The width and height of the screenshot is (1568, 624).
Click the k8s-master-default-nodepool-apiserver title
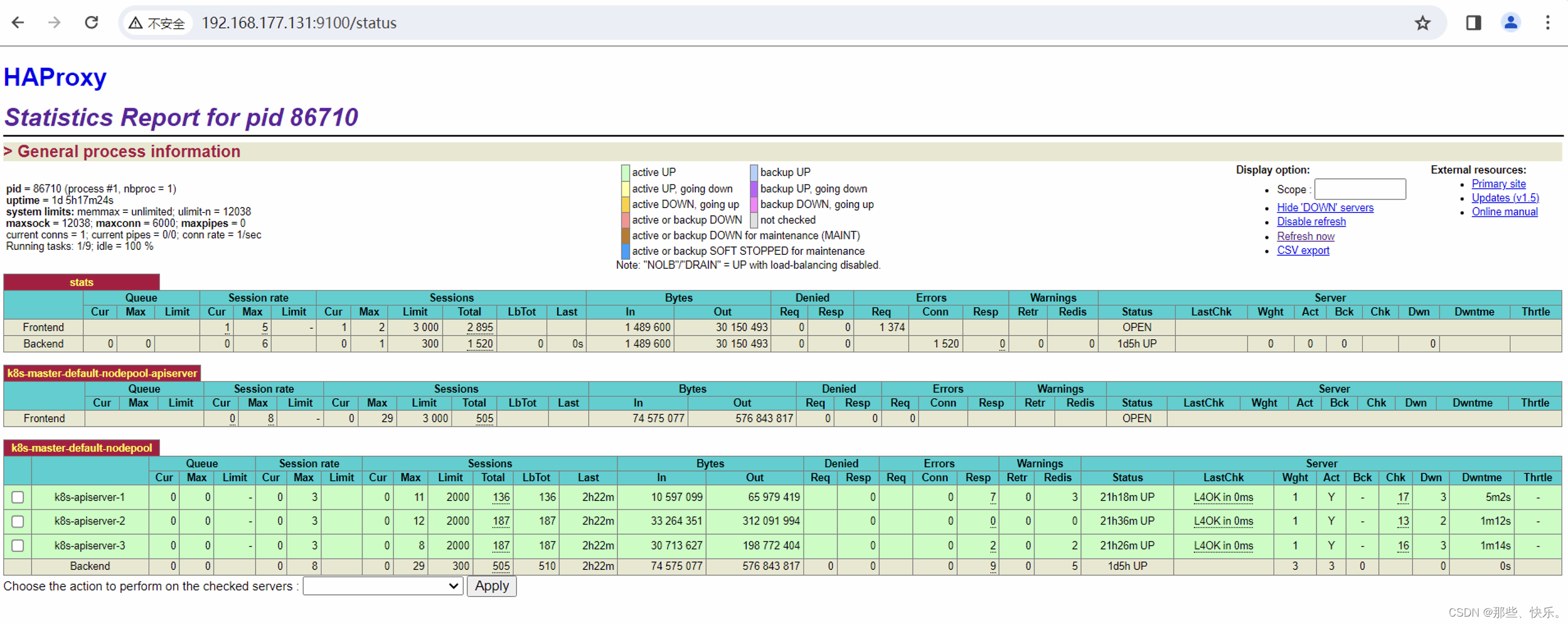coord(102,374)
